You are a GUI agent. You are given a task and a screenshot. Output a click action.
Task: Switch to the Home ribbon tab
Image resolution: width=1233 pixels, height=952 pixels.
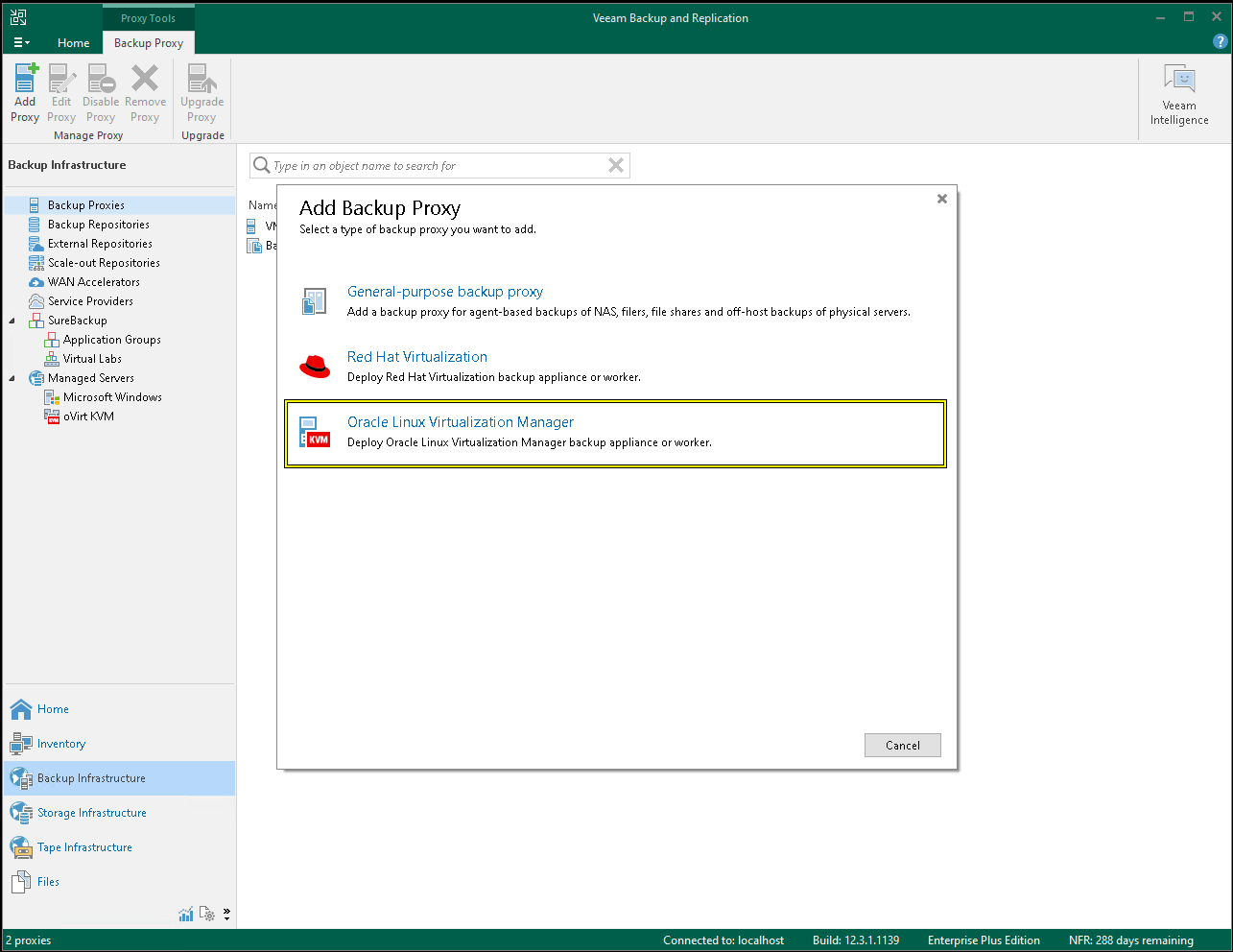73,42
